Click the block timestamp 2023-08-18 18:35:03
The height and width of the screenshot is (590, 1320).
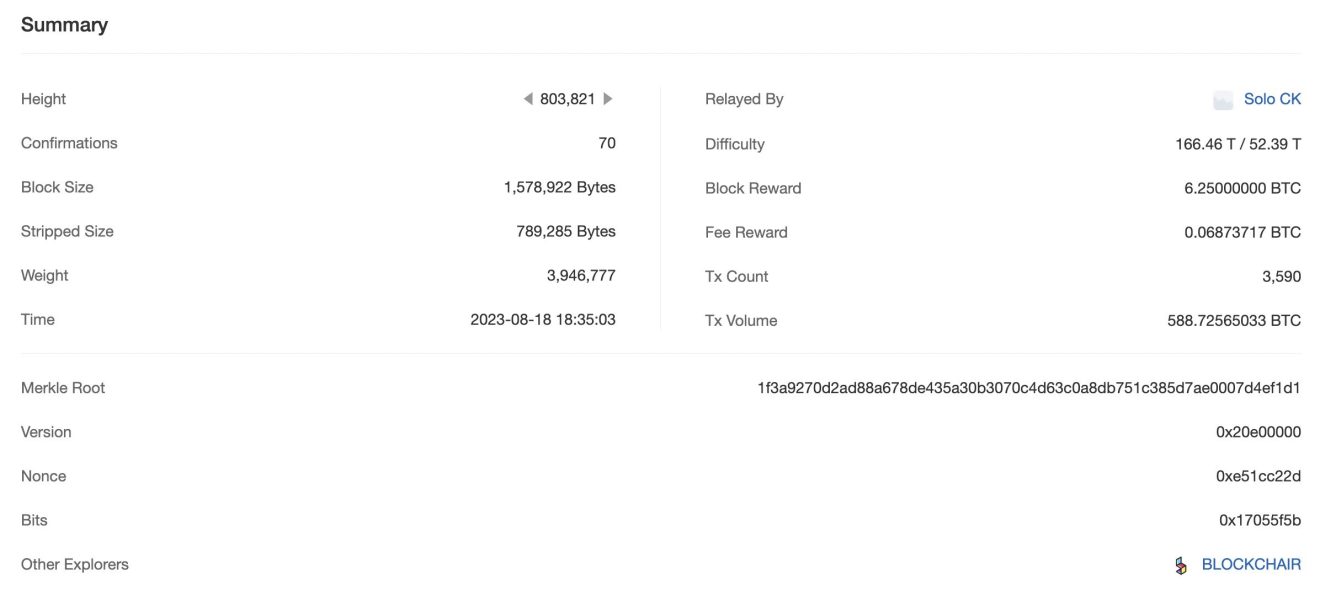(x=542, y=320)
